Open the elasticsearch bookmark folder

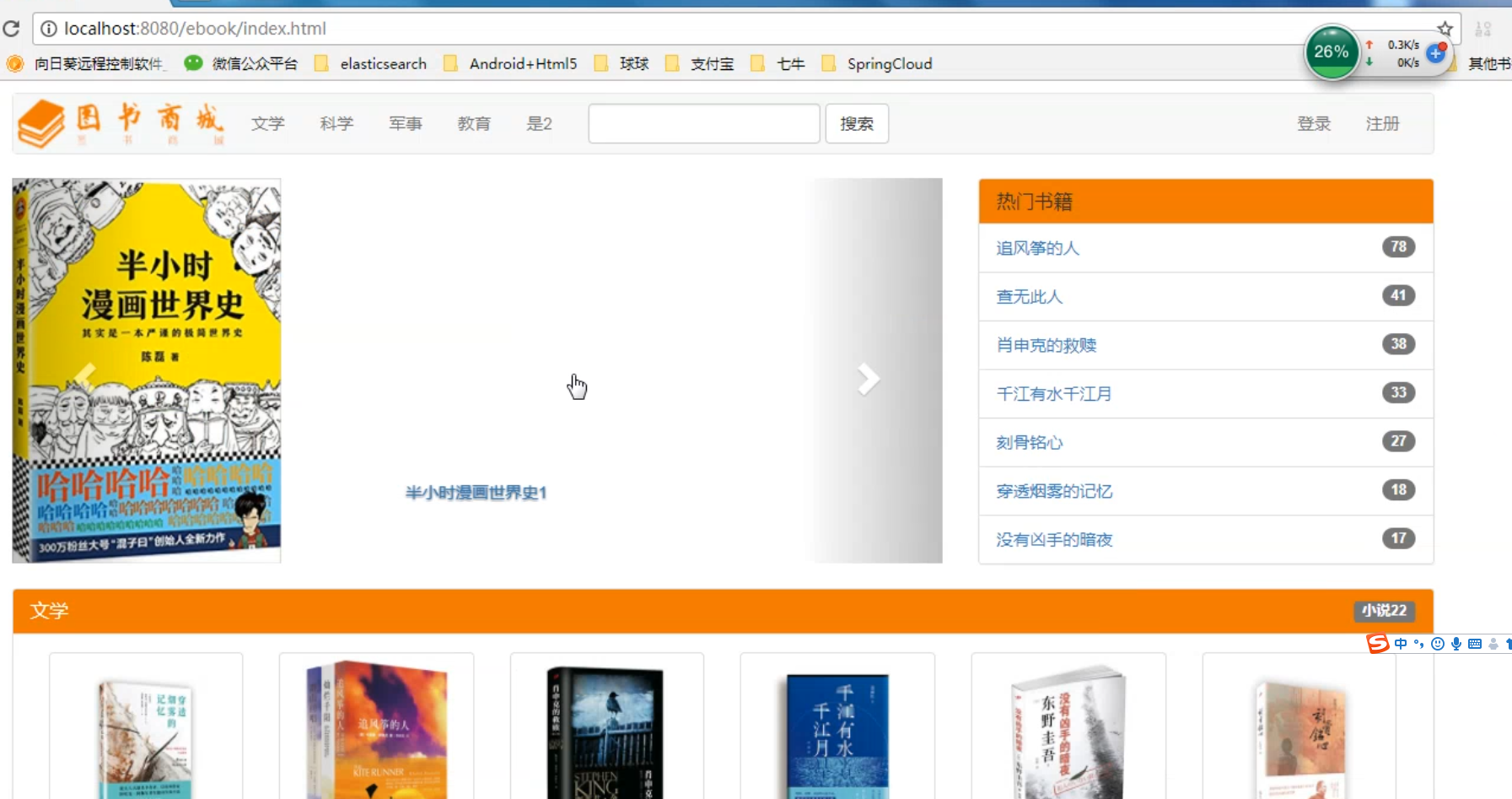point(370,63)
